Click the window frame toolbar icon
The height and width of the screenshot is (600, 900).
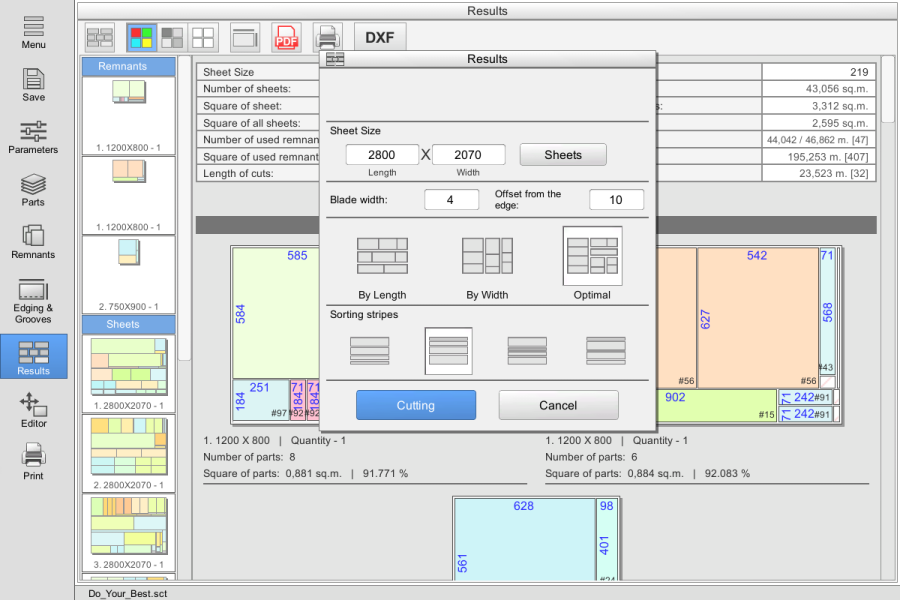[245, 38]
